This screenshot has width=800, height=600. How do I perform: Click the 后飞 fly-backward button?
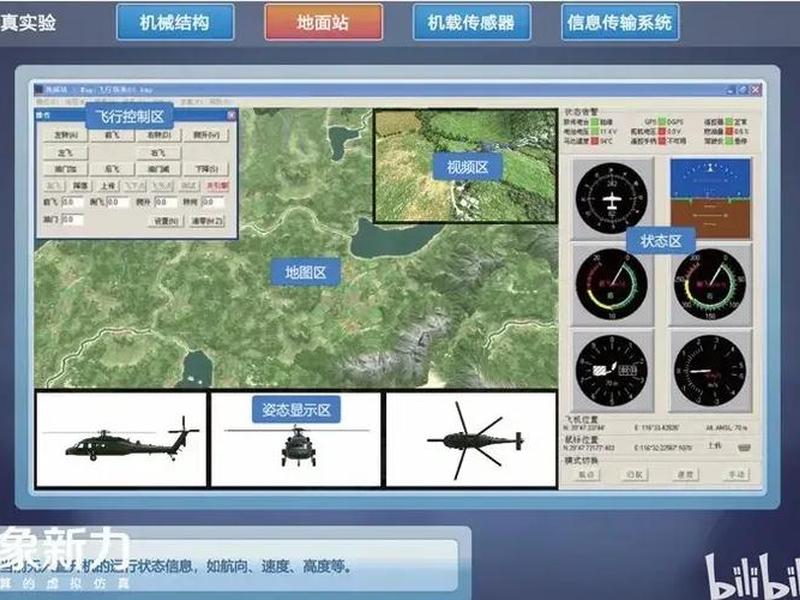click(x=111, y=169)
